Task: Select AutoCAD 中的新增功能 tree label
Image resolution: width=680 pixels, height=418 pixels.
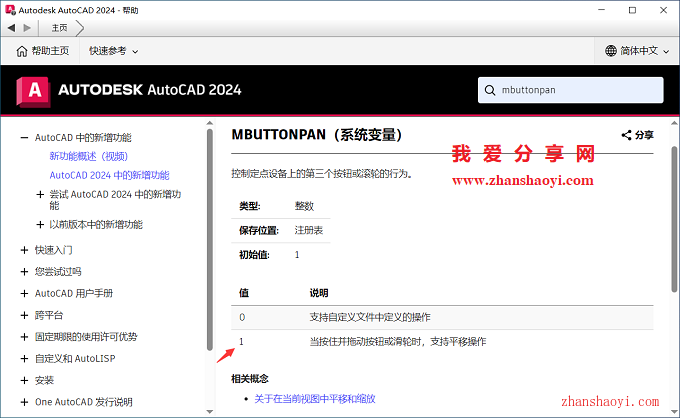Action: point(83,138)
